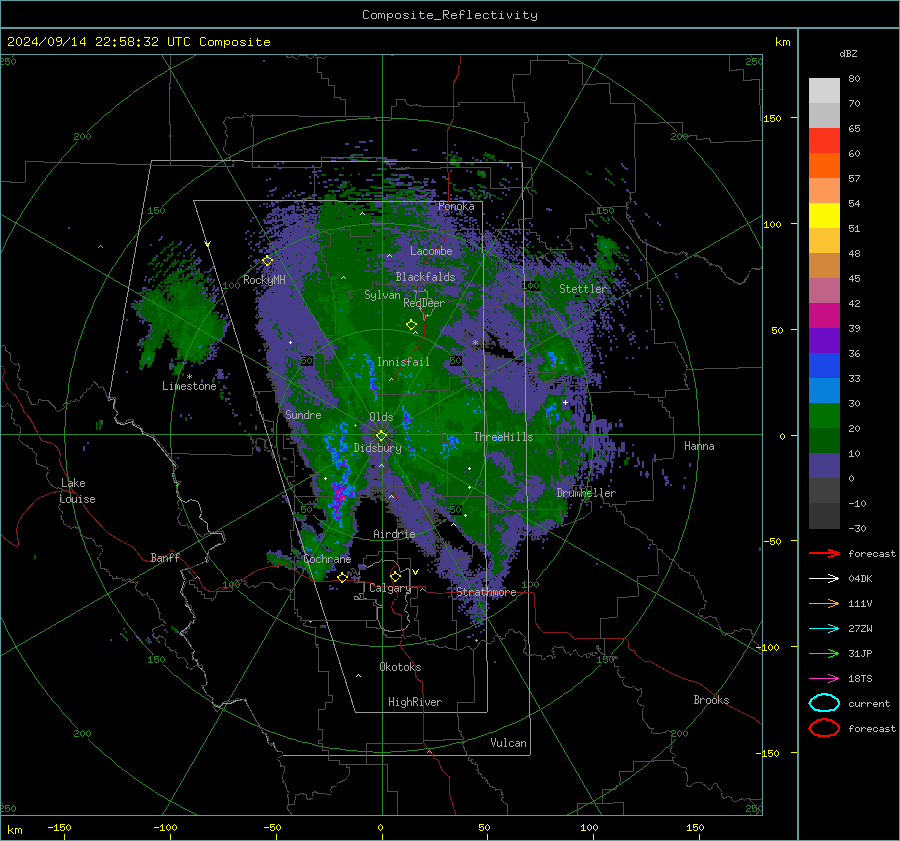Image resolution: width=900 pixels, height=841 pixels.
Task: Click the Cochrane city label
Action: pos(327,559)
